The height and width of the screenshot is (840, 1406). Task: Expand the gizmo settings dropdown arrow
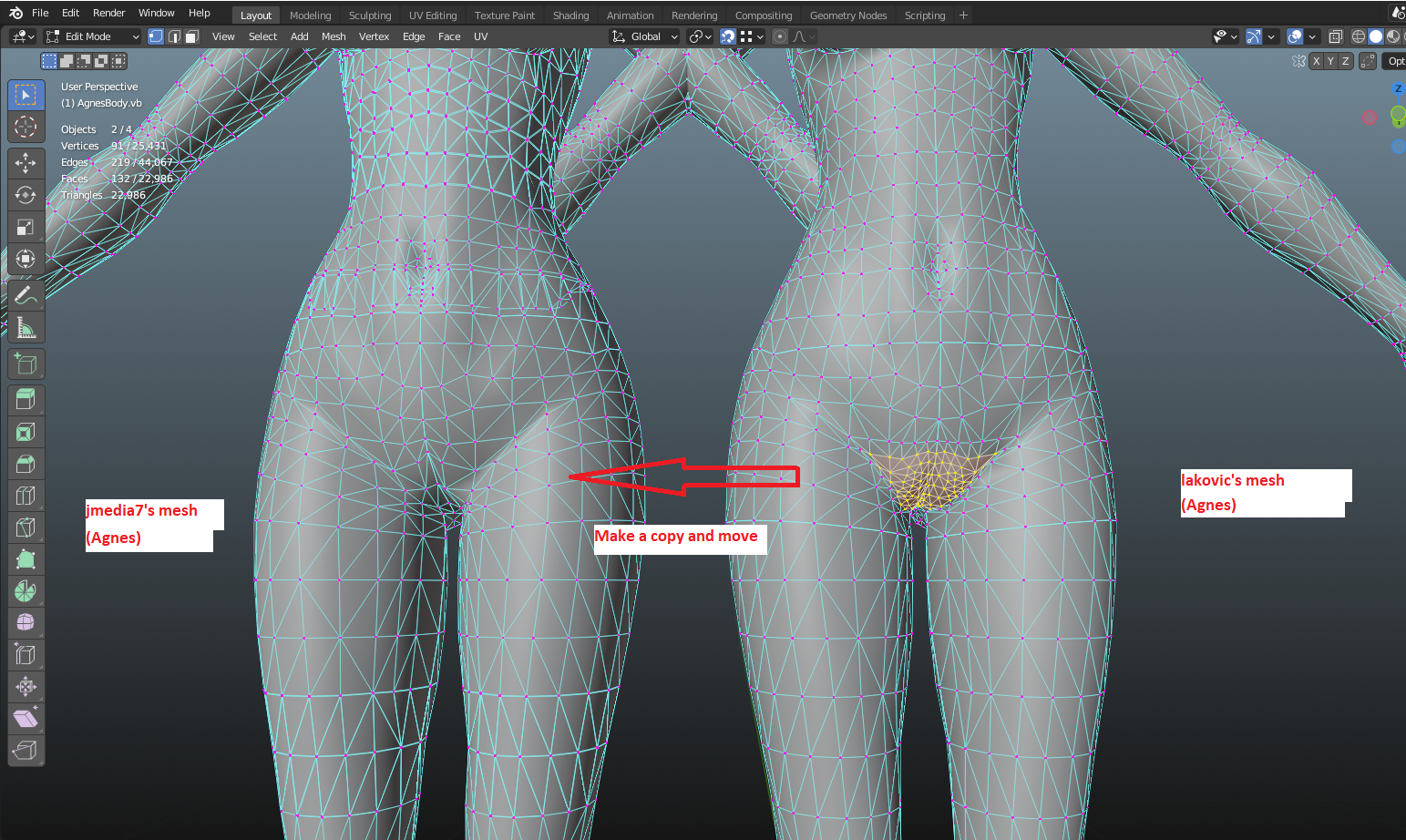coord(1271,36)
